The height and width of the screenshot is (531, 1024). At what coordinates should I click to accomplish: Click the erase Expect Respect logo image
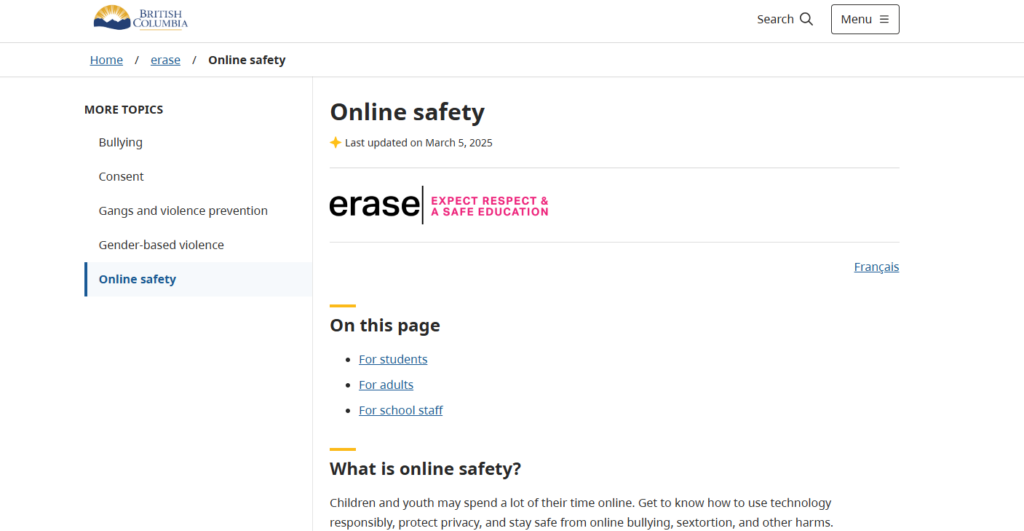click(439, 205)
